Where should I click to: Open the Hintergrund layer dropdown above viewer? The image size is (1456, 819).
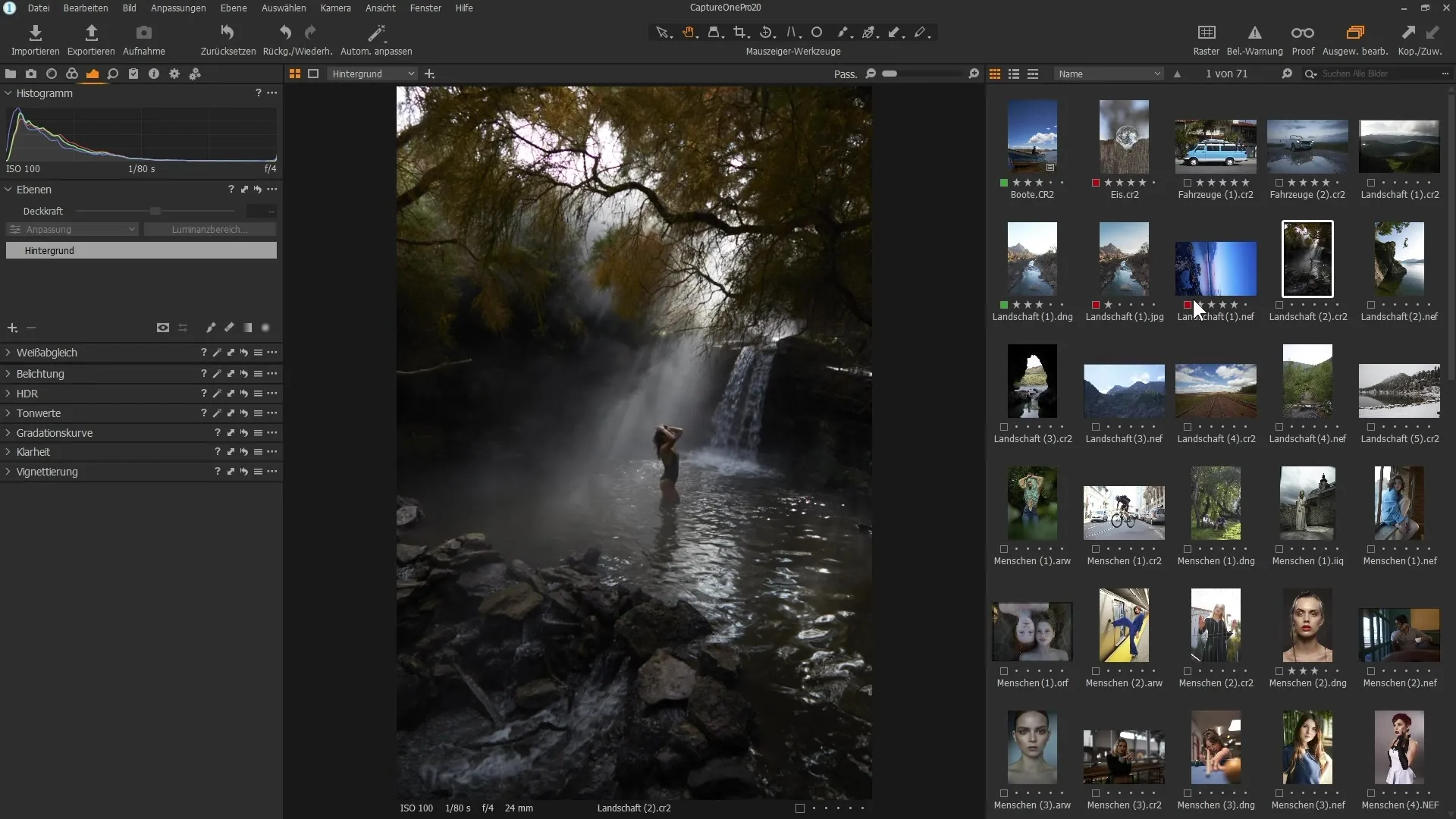(373, 74)
